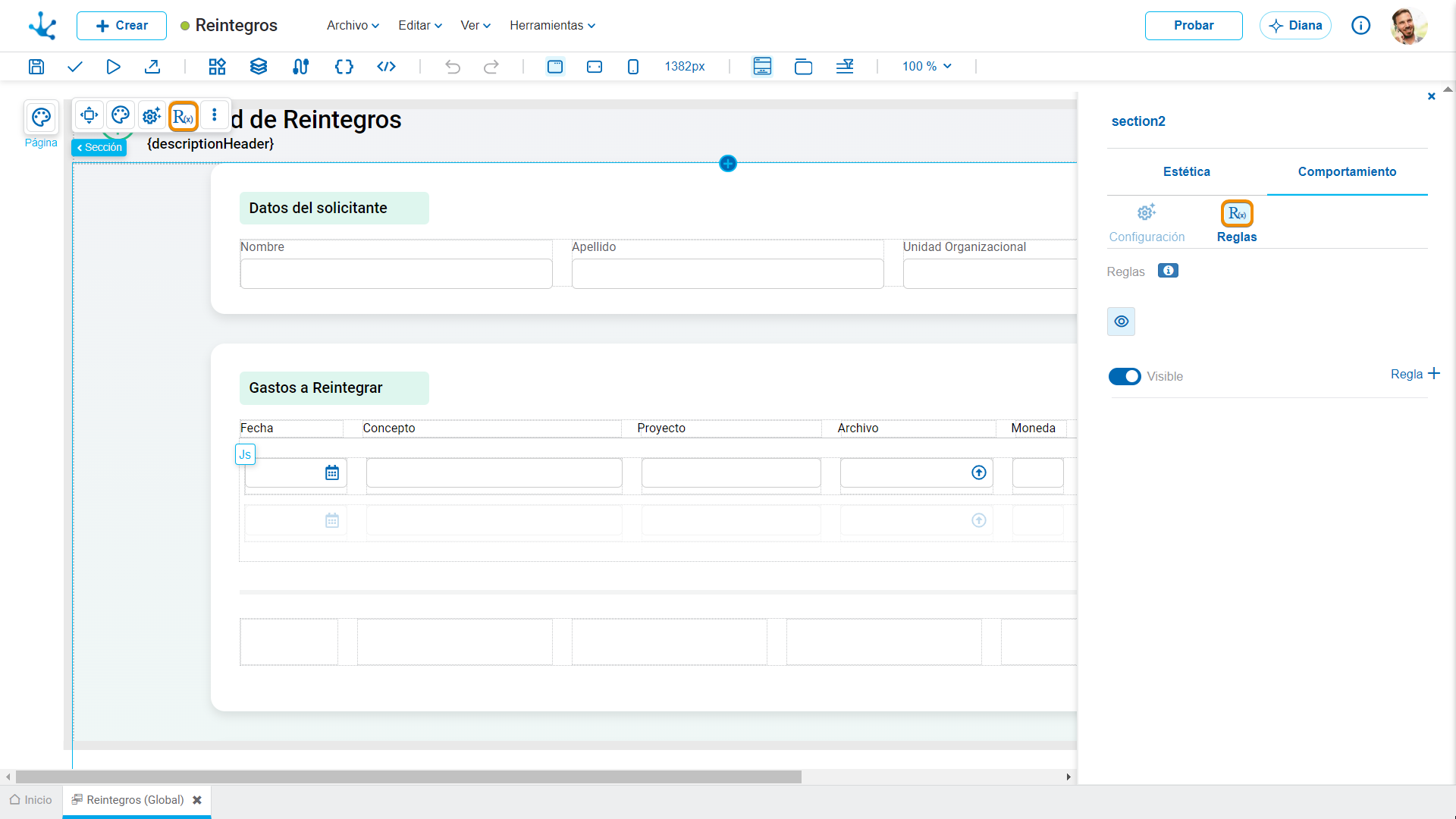
Task: Click the publish export arrow icon
Action: tap(152, 67)
